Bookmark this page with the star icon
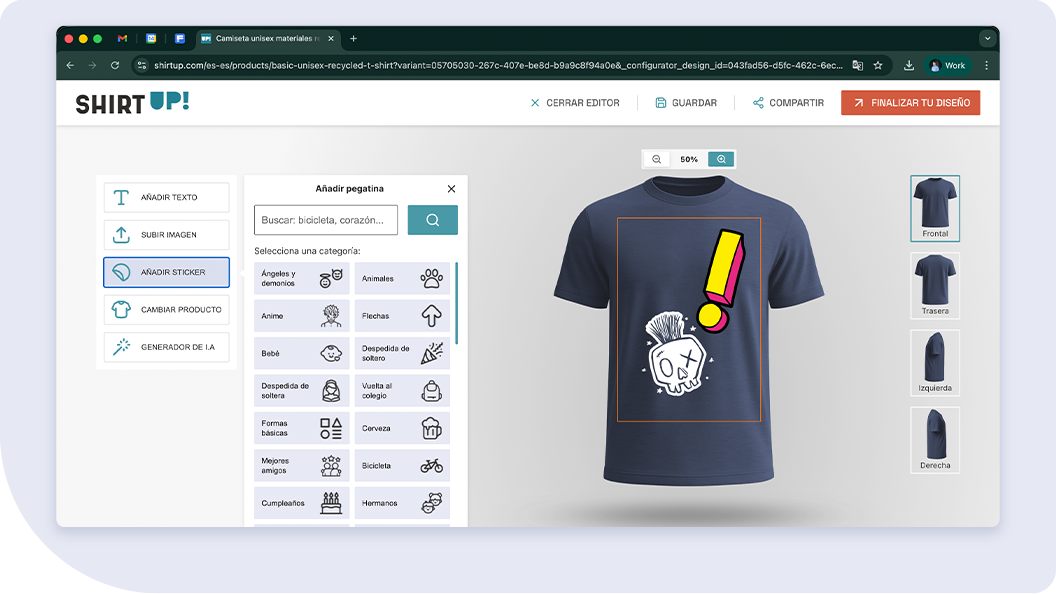Image resolution: width=1056 pixels, height=594 pixels. pyautogui.click(x=878, y=65)
